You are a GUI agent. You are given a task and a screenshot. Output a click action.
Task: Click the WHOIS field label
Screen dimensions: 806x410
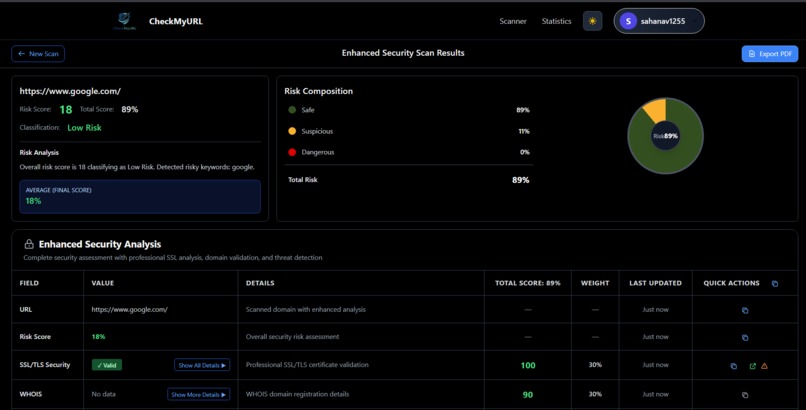31,394
